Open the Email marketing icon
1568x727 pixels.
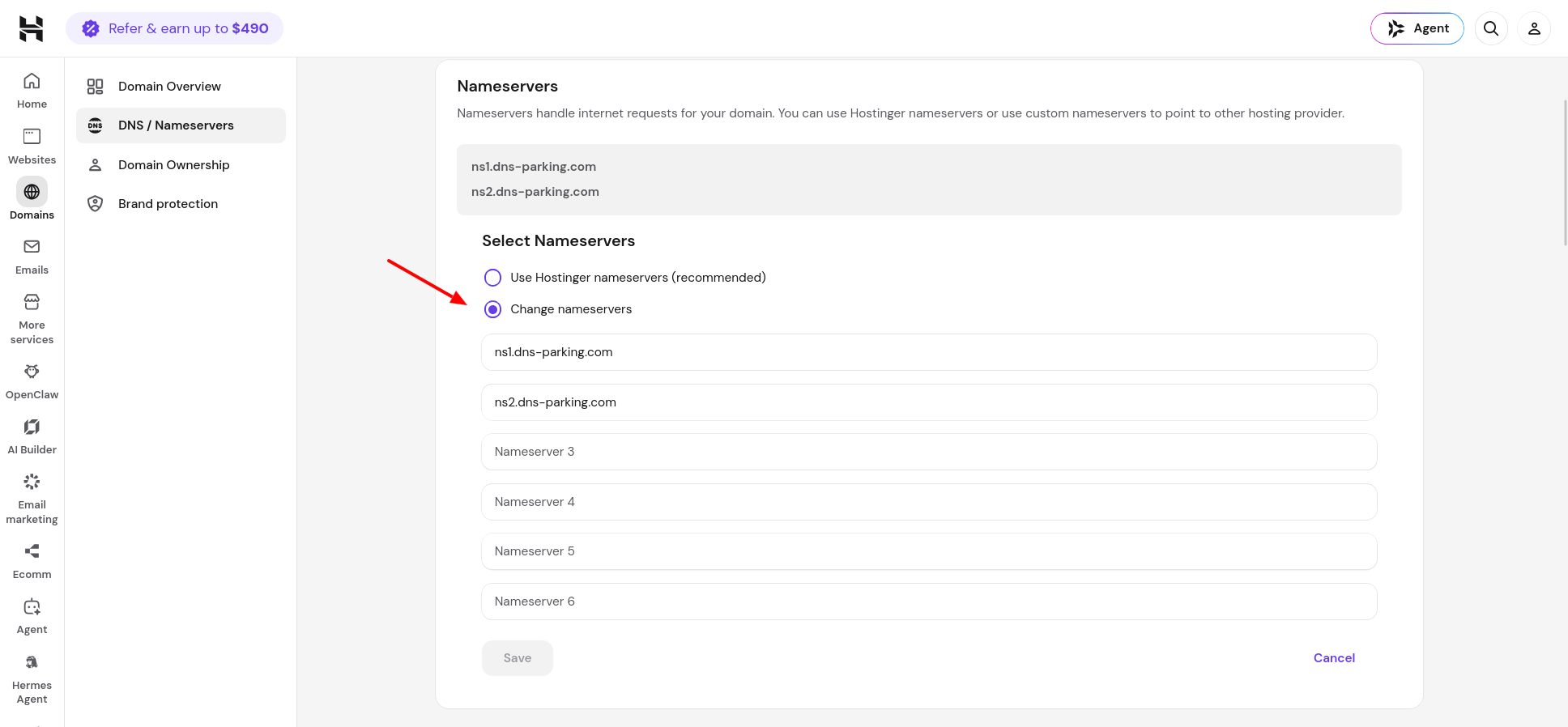tap(32, 482)
